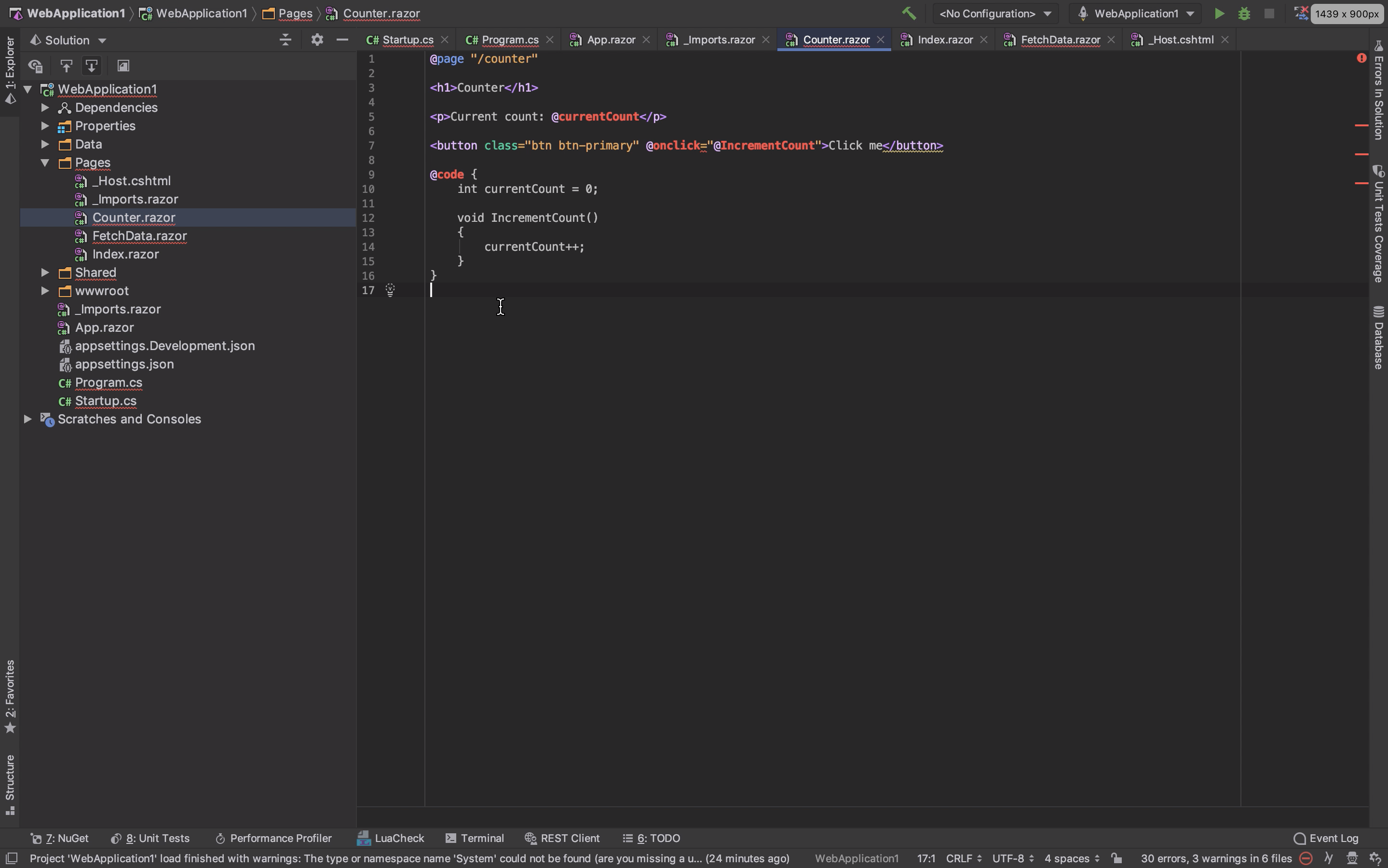Close the FetchData.razor tab
The height and width of the screenshot is (868, 1388).
(1111, 40)
